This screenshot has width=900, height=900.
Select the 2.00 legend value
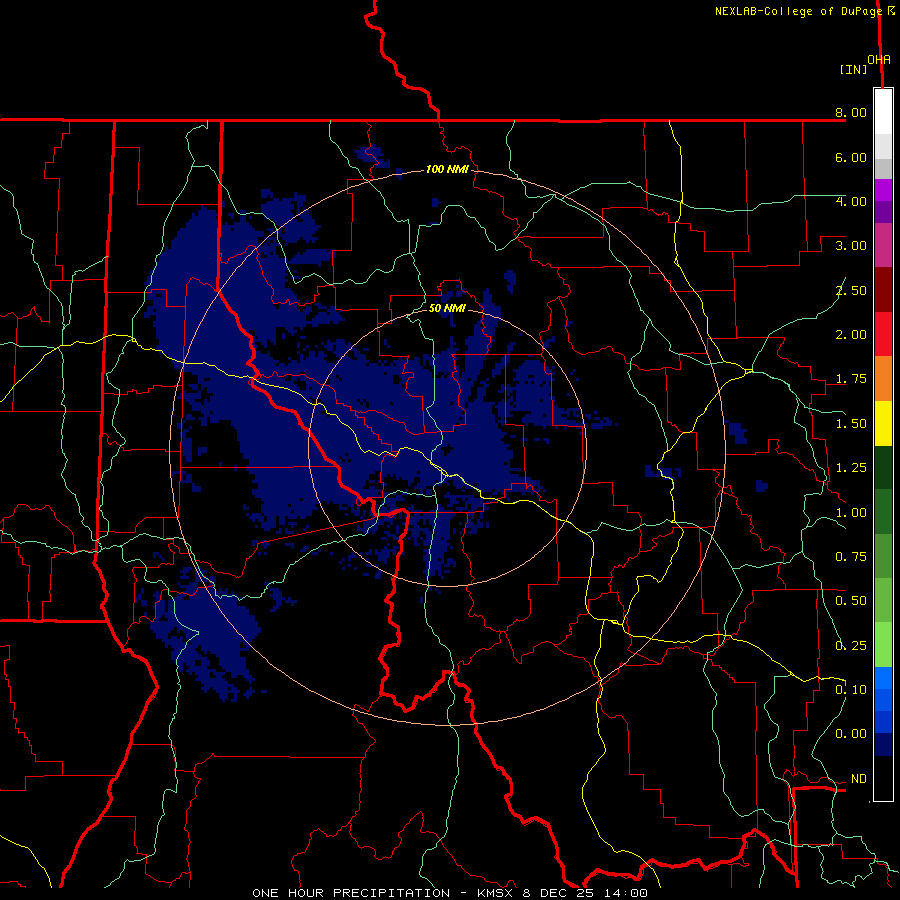pyautogui.click(x=851, y=335)
